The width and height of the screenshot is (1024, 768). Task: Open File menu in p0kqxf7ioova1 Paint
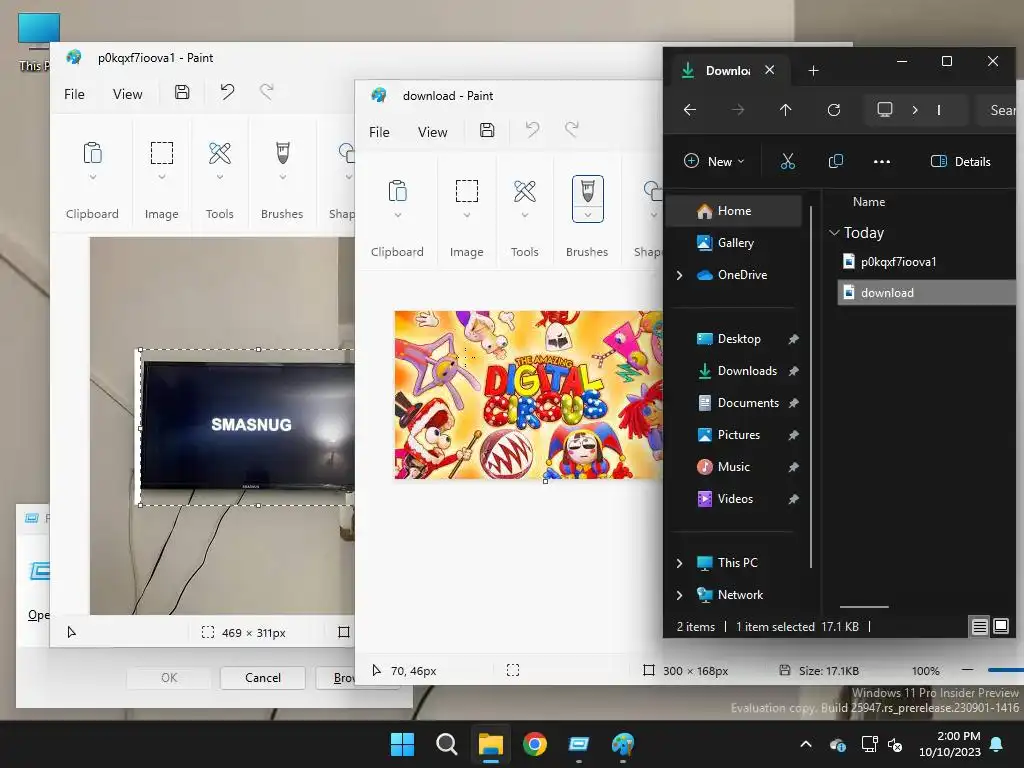click(x=74, y=94)
